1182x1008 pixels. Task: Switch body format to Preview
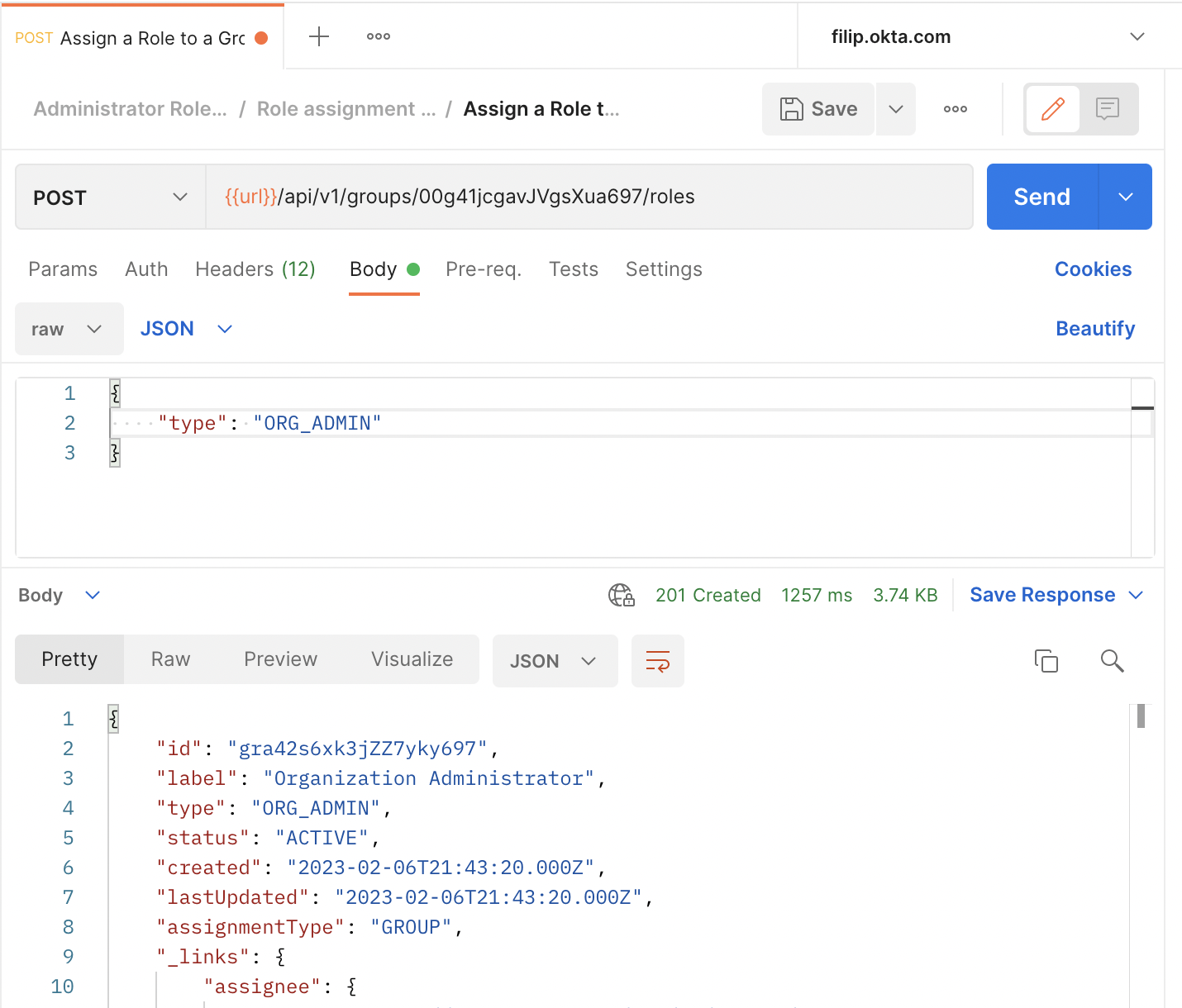280,659
